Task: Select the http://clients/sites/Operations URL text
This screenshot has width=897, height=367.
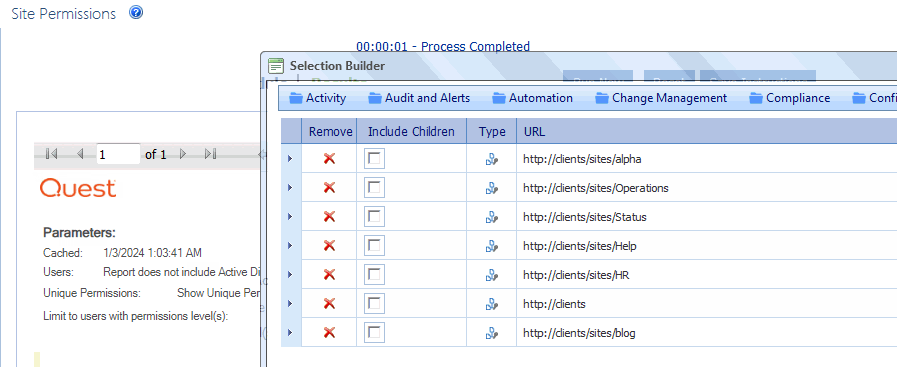Action: pyautogui.click(x=596, y=188)
